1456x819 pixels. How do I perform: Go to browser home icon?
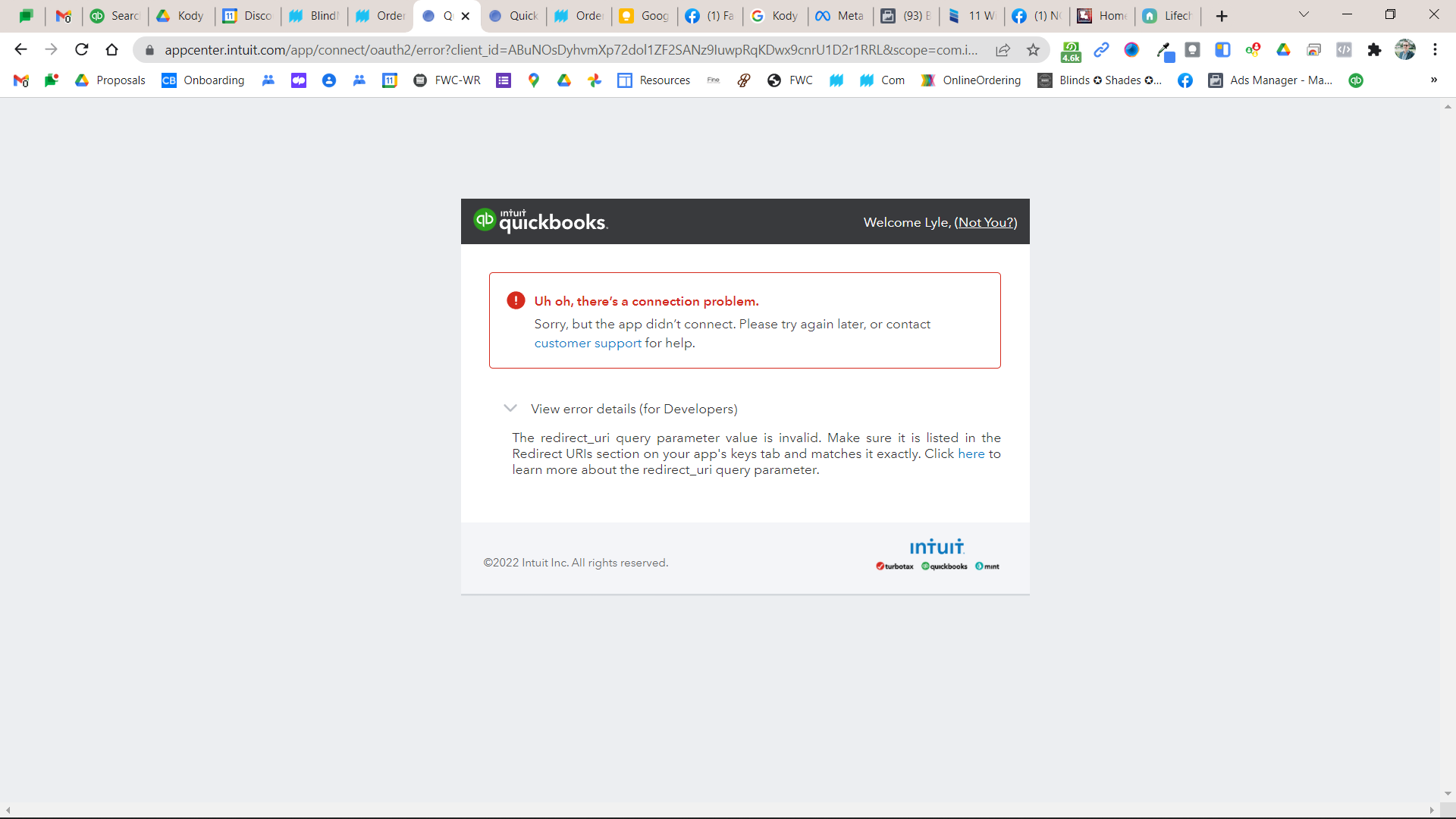[112, 50]
